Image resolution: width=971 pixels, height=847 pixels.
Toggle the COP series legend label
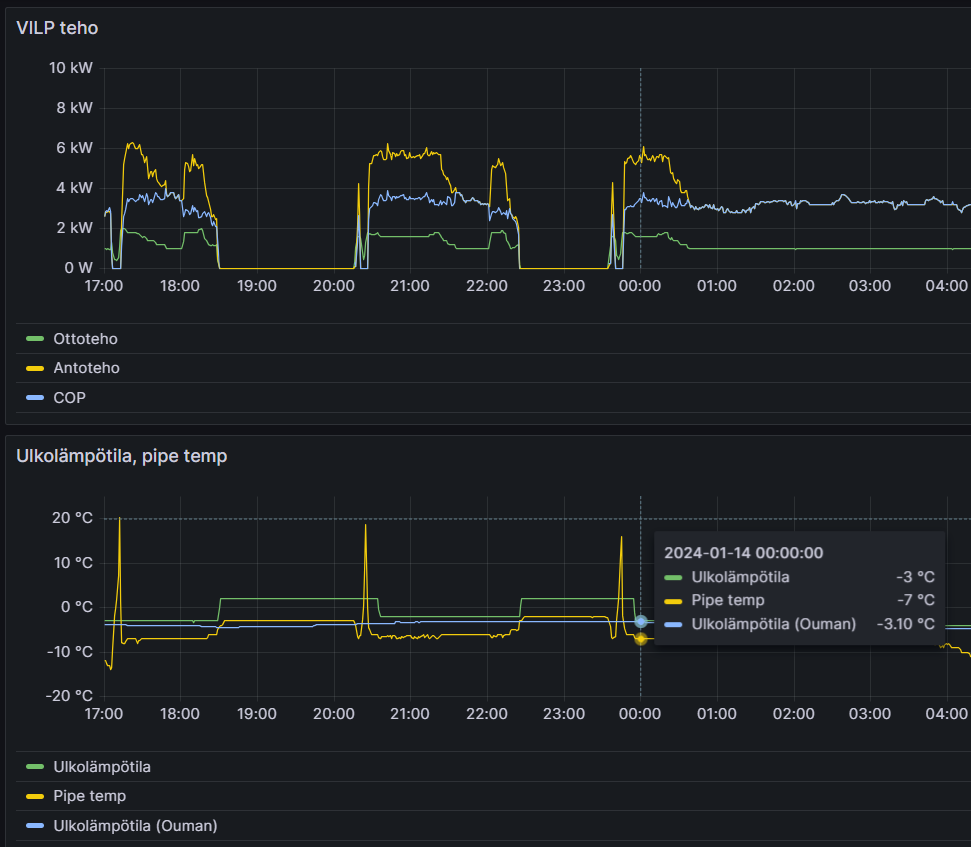tap(69, 397)
